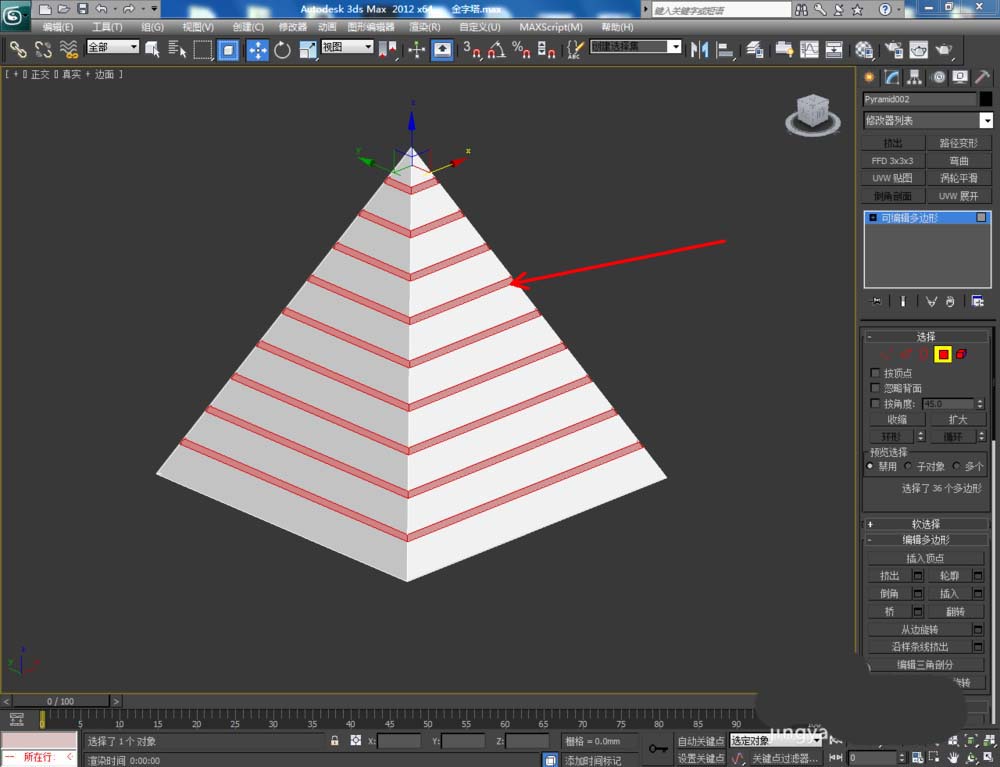Open Select by Name list icon

(177, 50)
